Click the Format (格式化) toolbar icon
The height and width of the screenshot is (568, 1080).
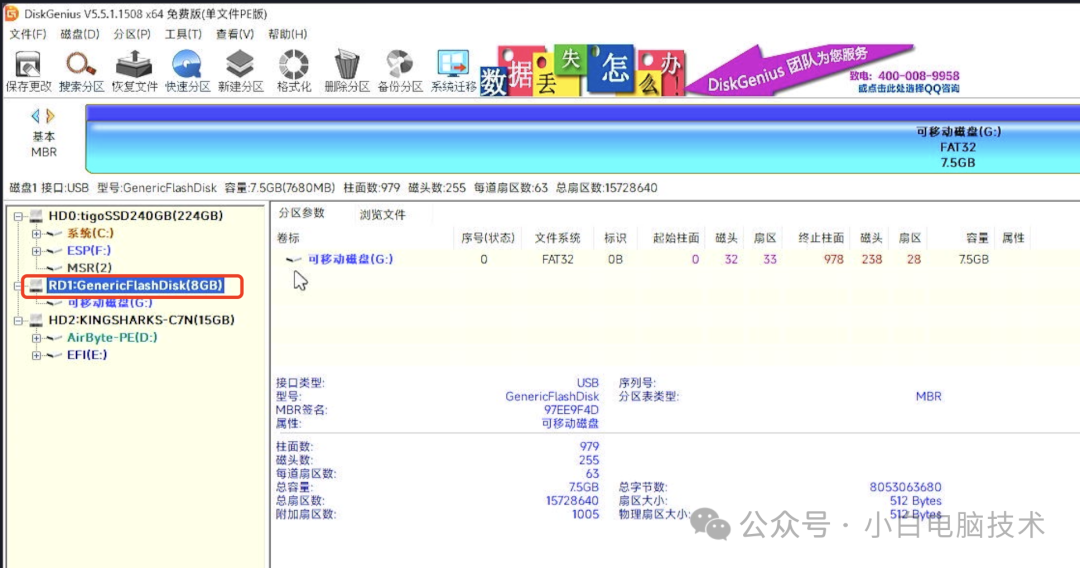point(293,71)
